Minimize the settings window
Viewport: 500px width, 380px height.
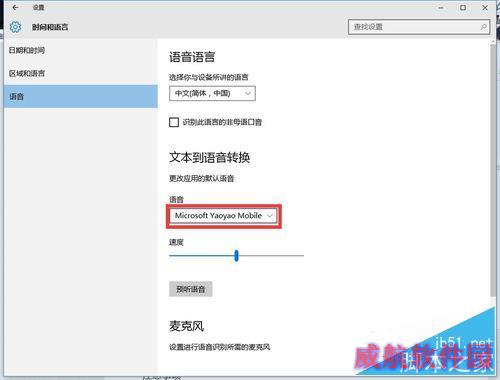point(441,7)
